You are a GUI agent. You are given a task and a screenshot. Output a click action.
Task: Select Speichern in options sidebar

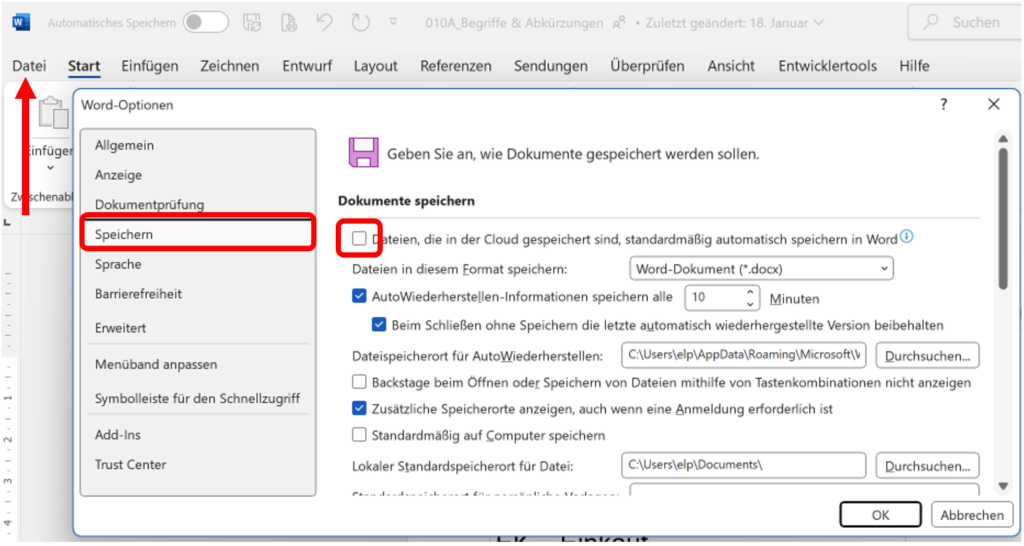[x=197, y=234]
